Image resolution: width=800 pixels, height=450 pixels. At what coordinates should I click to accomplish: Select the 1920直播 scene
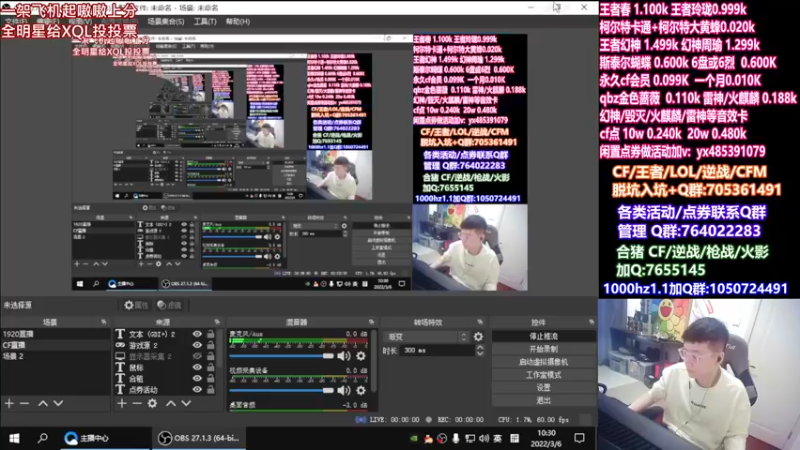tap(55, 334)
